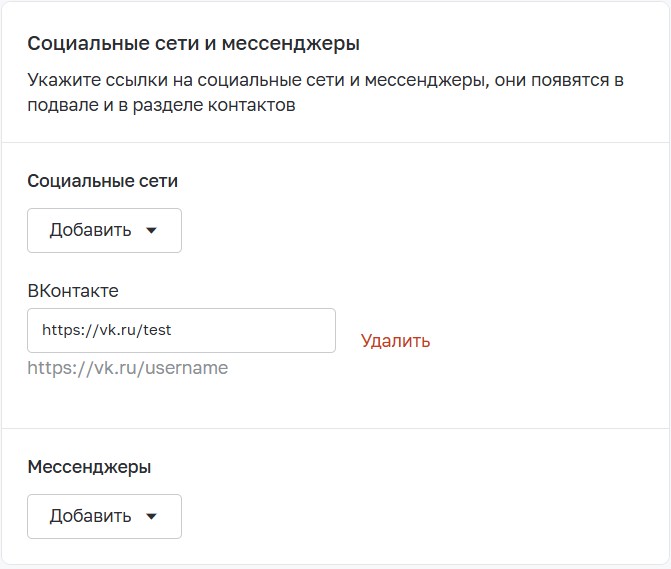Click the Добавить text in social networks button

coord(91,231)
